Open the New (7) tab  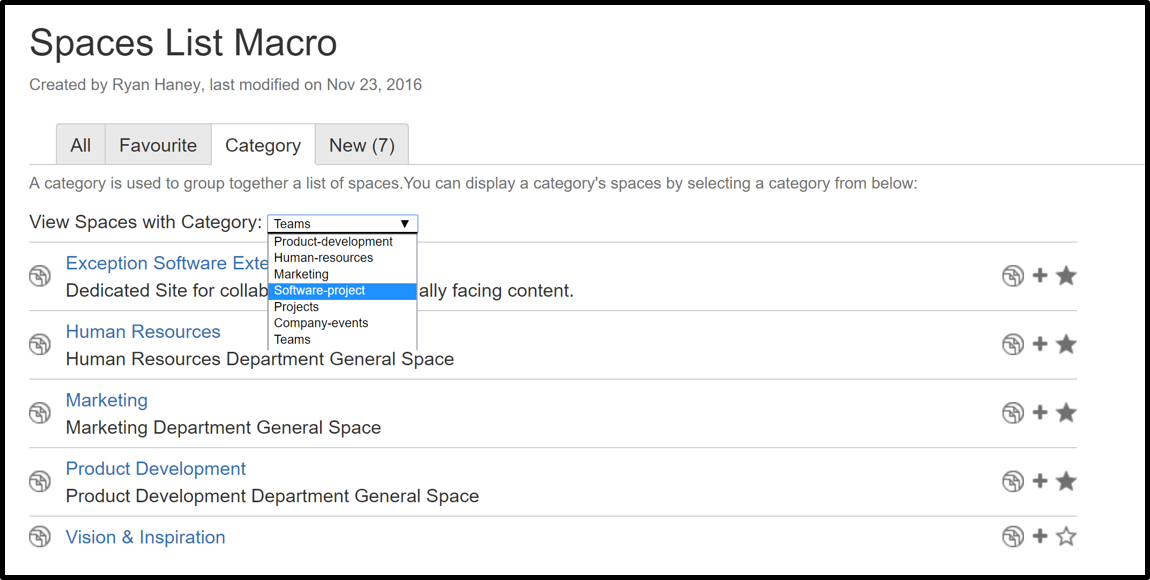(362, 144)
